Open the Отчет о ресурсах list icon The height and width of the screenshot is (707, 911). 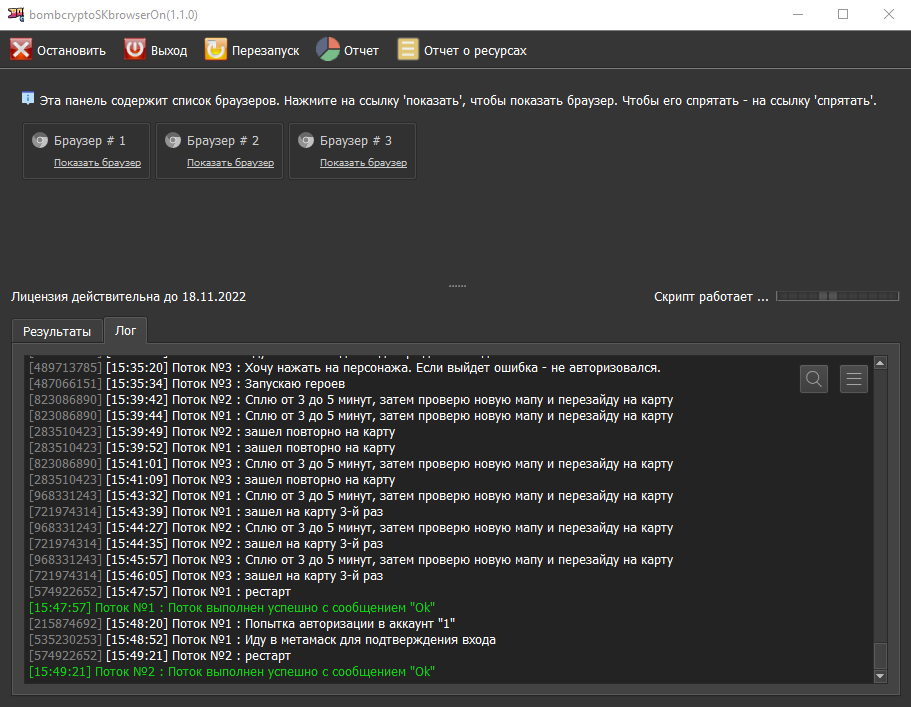click(408, 49)
